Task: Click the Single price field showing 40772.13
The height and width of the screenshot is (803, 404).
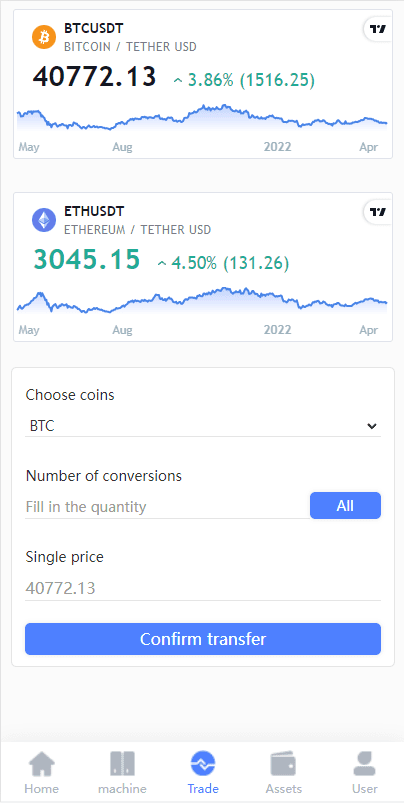Action: point(203,588)
